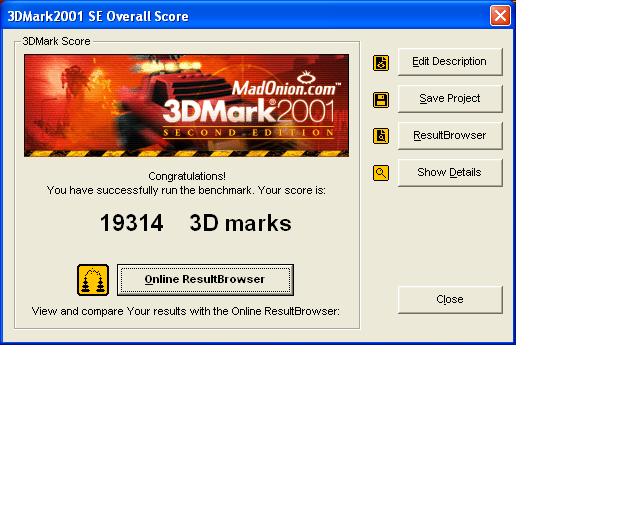Click the icon beside the ResultBrowser button
Viewport: 640px width, 512px height.
click(x=381, y=136)
